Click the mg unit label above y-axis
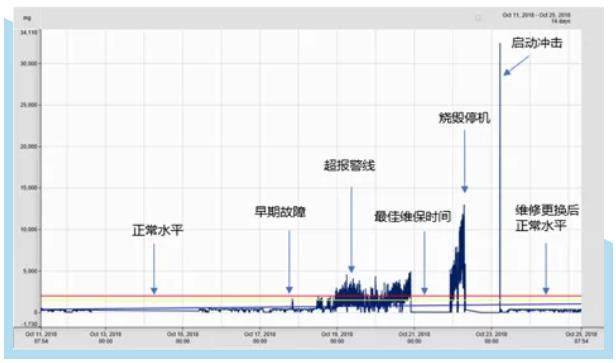The width and height of the screenshot is (616, 363). pyautogui.click(x=27, y=18)
